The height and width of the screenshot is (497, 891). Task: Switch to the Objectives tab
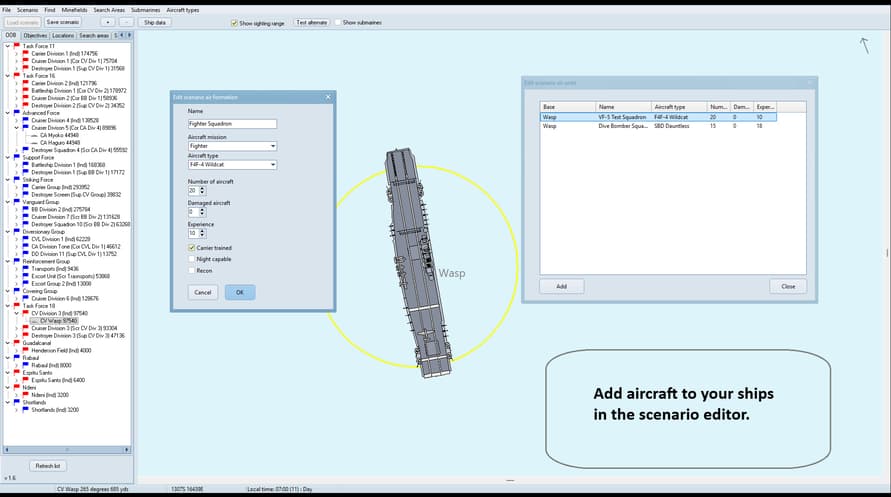point(35,35)
